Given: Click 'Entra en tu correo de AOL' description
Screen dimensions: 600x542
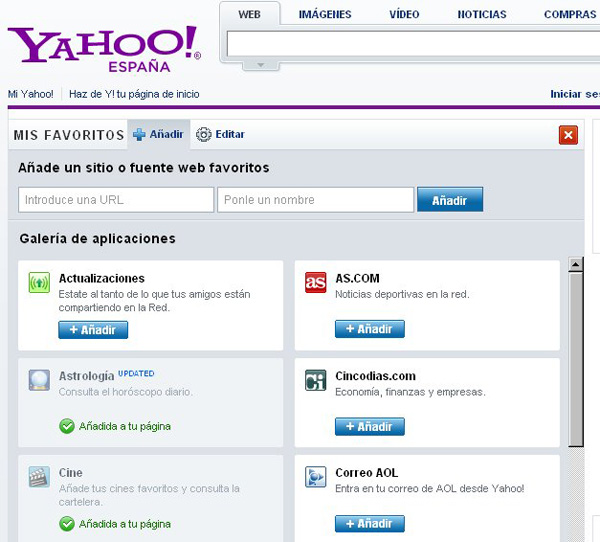Looking at the screenshot, I should [x=430, y=488].
